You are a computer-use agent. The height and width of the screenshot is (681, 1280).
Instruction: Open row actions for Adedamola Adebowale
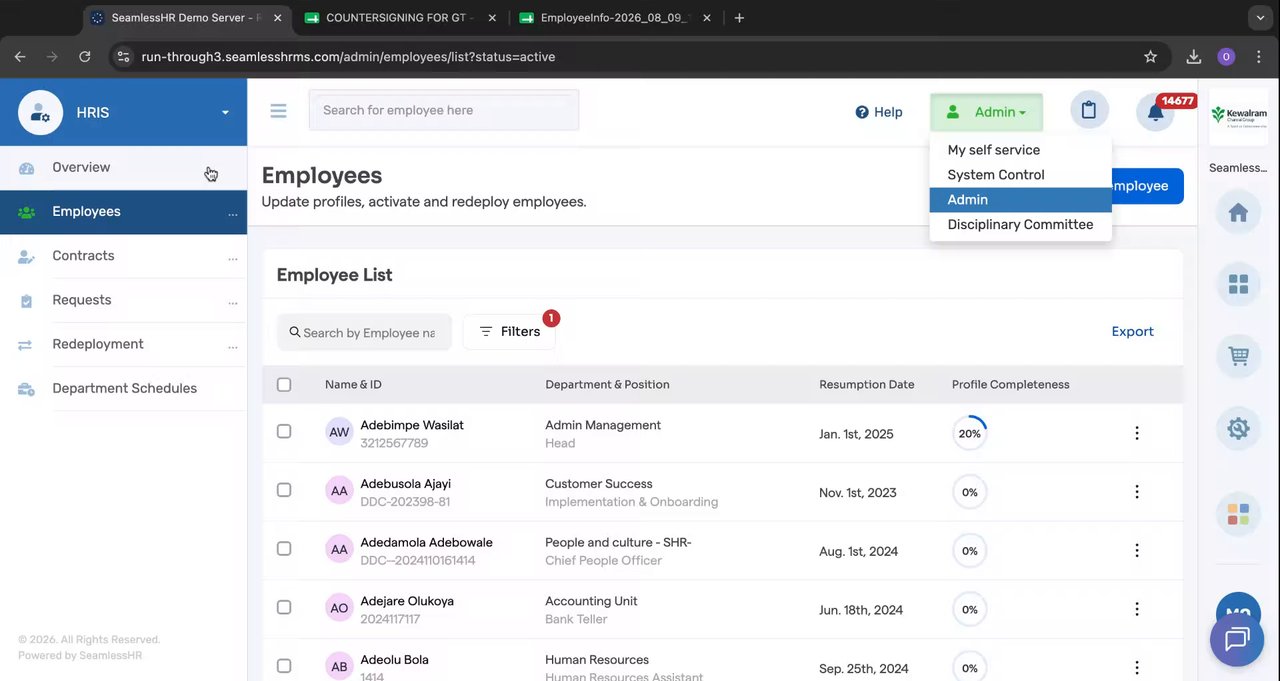click(1137, 550)
